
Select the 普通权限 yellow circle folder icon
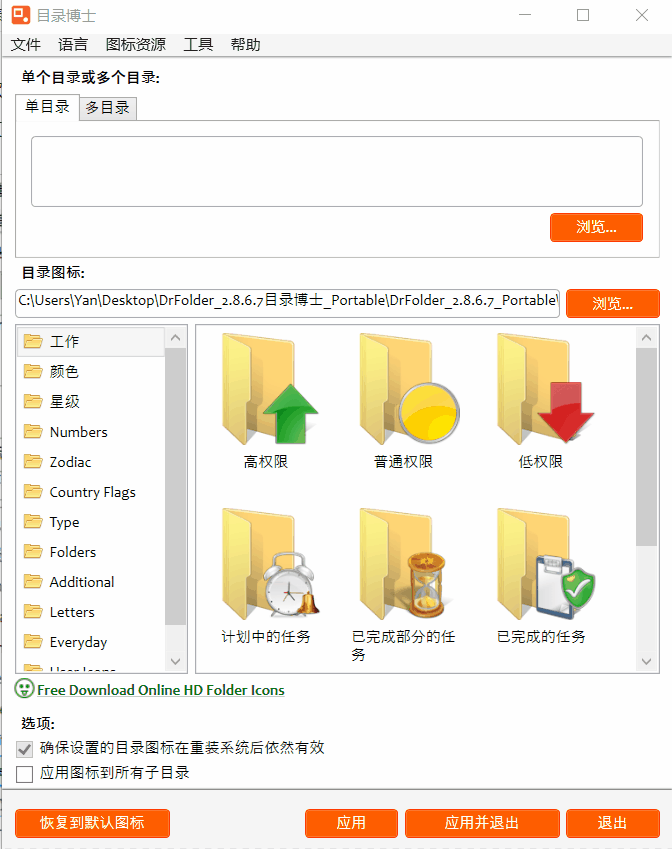pyautogui.click(x=408, y=389)
